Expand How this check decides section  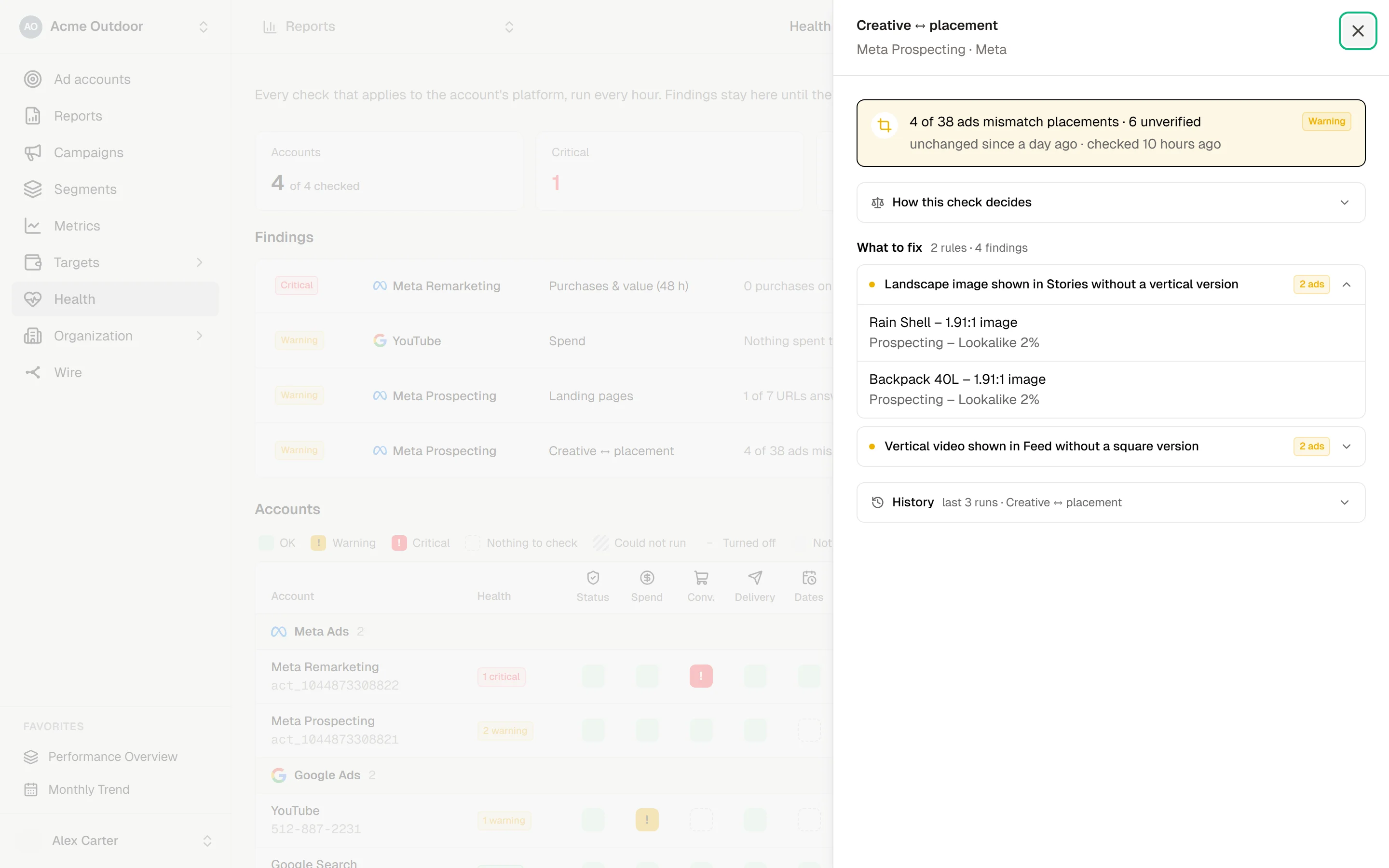1111,203
